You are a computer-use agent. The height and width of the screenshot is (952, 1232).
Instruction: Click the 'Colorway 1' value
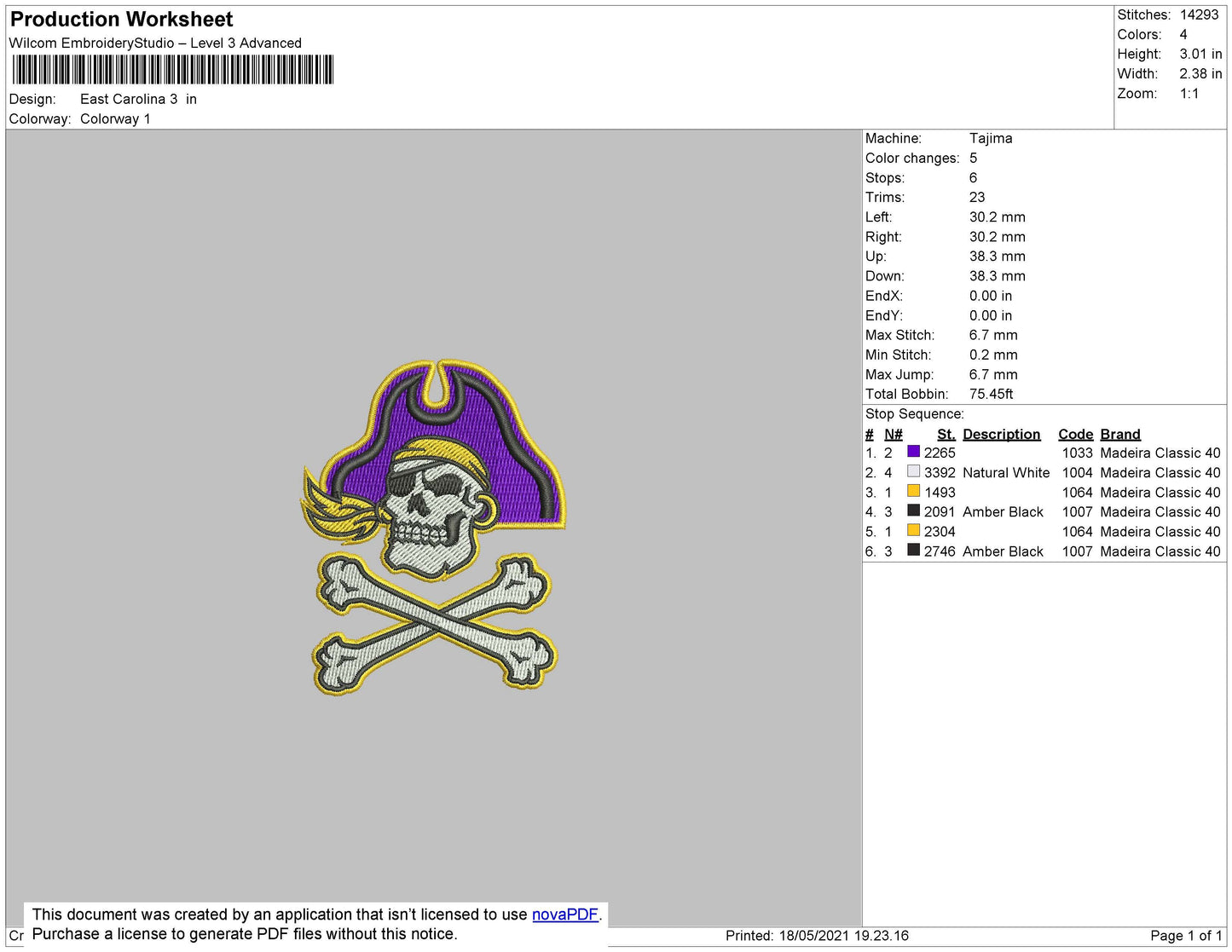(115, 118)
